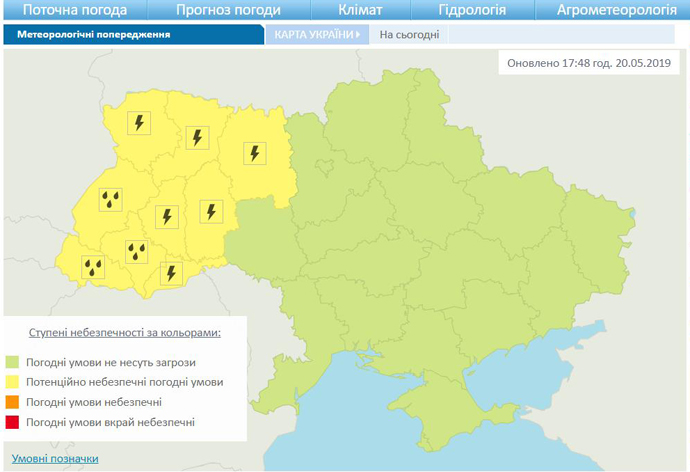Open the lightning warning in Ternopil region
Viewport: 690px width, 472px height.
tap(166, 216)
